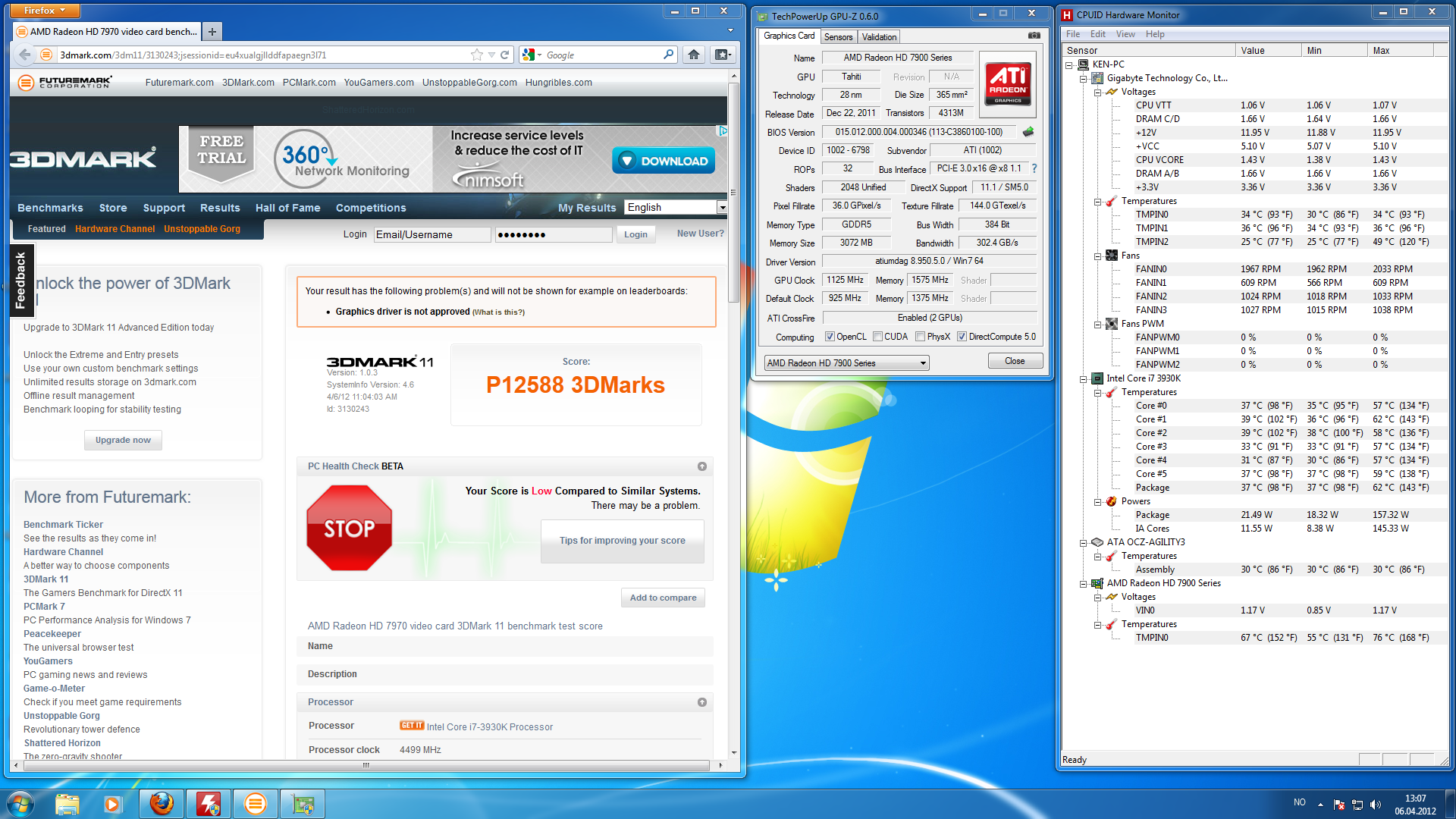The width and height of the screenshot is (1456, 819).
Task: Switch to Firefox taskbar icon
Action: [162, 804]
